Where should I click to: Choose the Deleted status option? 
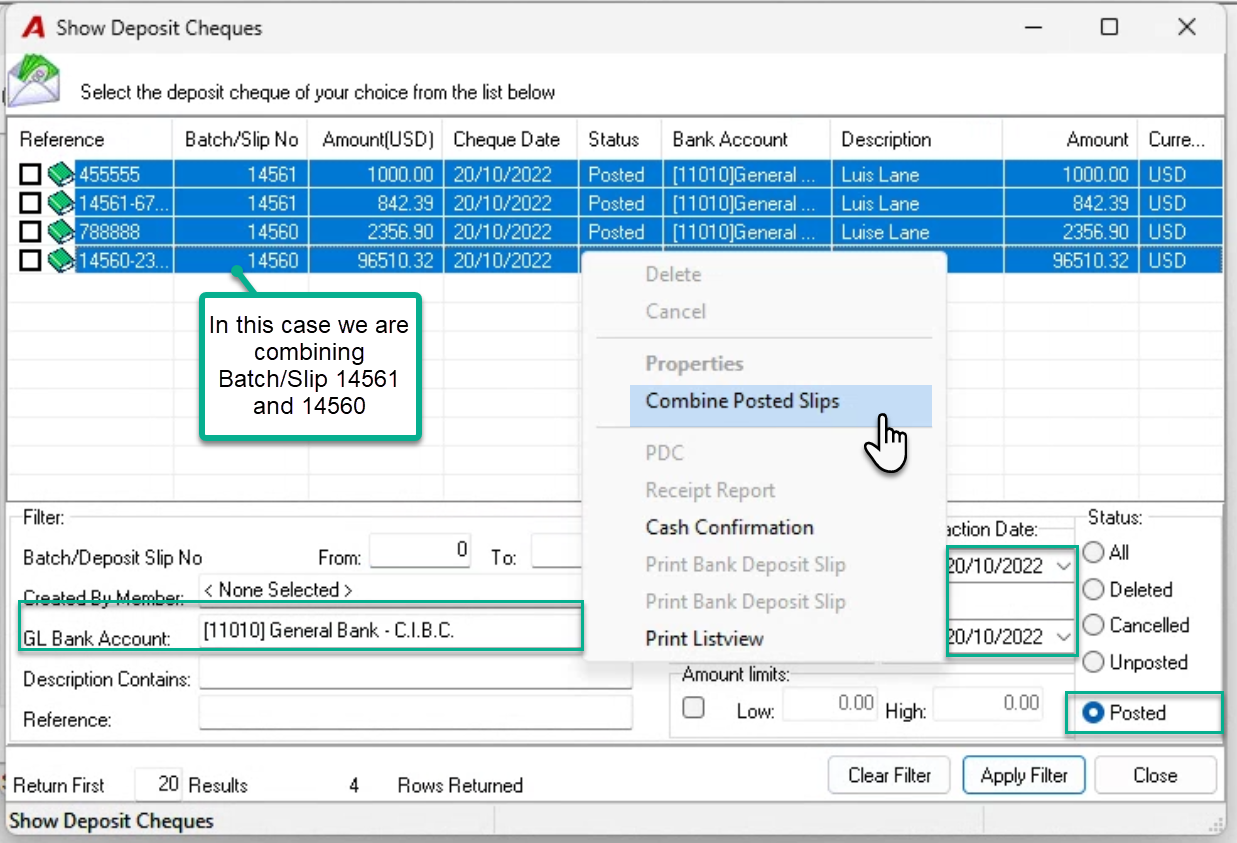pyautogui.click(x=1094, y=590)
